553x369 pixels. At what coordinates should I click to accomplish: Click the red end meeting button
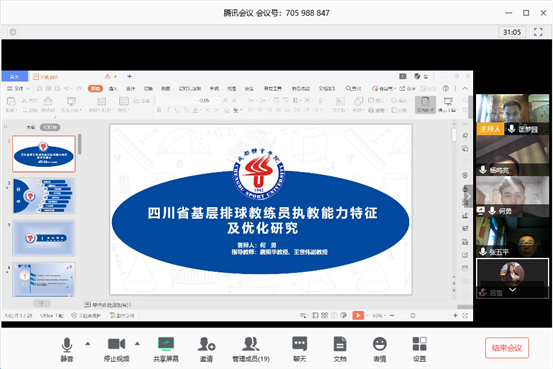tap(507, 348)
